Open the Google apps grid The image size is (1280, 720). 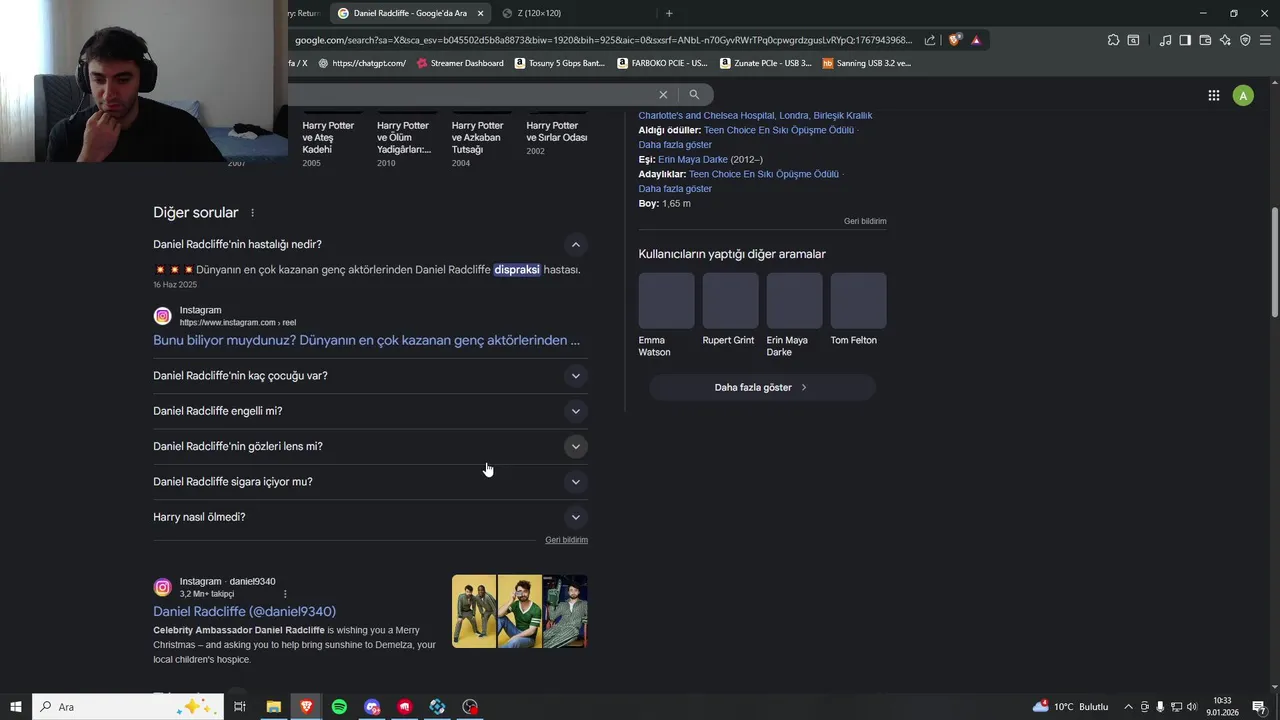pyautogui.click(x=1213, y=95)
